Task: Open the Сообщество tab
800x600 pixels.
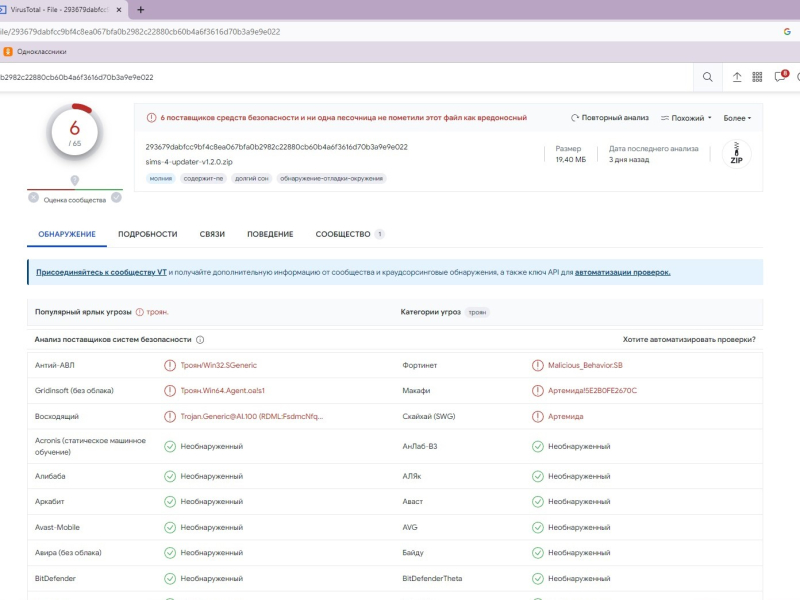Action: click(343, 234)
